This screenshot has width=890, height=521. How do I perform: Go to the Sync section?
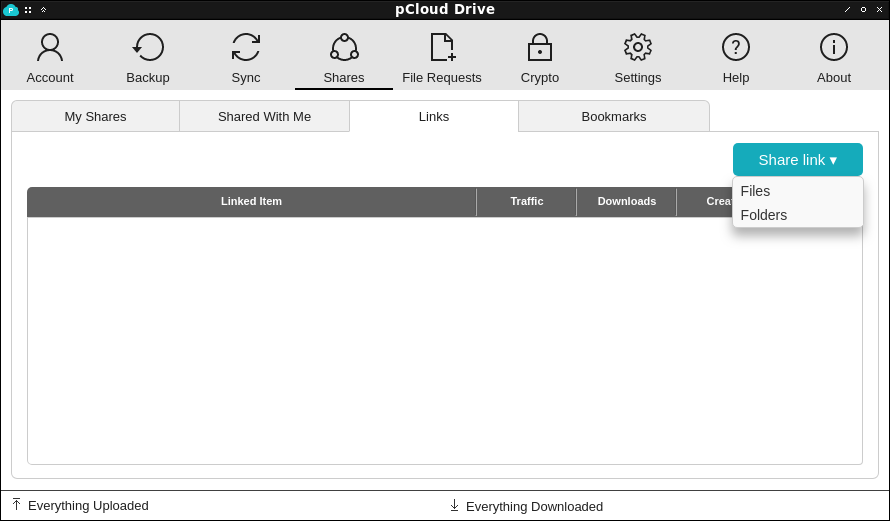[246, 58]
